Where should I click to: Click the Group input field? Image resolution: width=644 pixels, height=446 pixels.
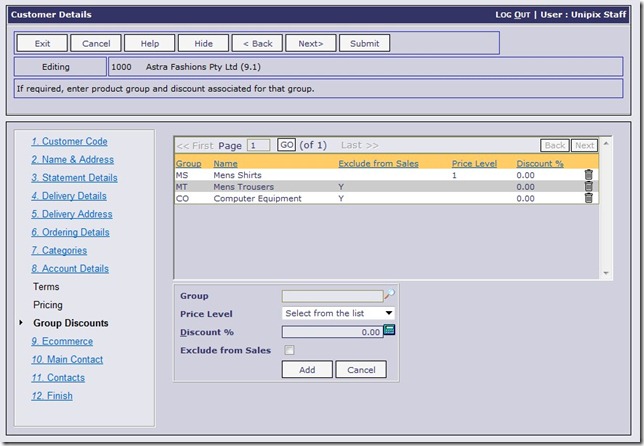(x=331, y=296)
